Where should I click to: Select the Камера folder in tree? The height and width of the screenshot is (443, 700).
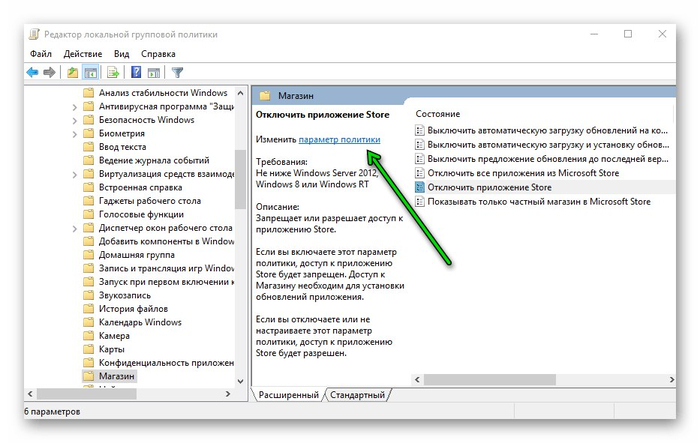pos(115,336)
